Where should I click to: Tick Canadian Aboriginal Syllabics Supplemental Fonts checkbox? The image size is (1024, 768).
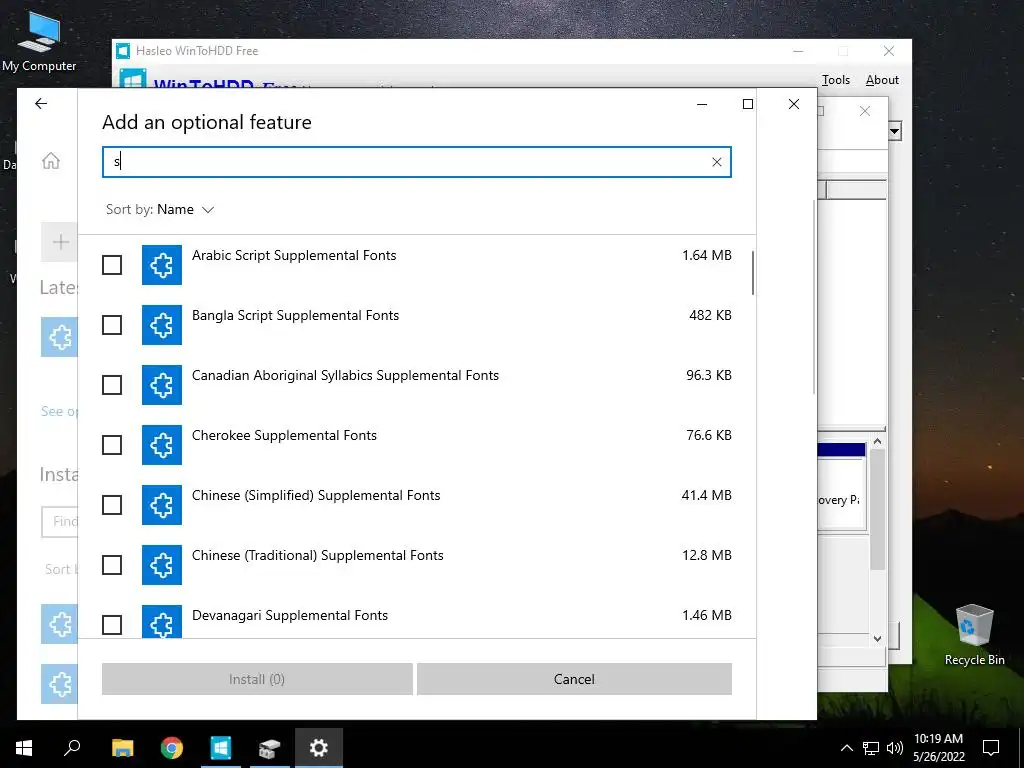(112, 385)
